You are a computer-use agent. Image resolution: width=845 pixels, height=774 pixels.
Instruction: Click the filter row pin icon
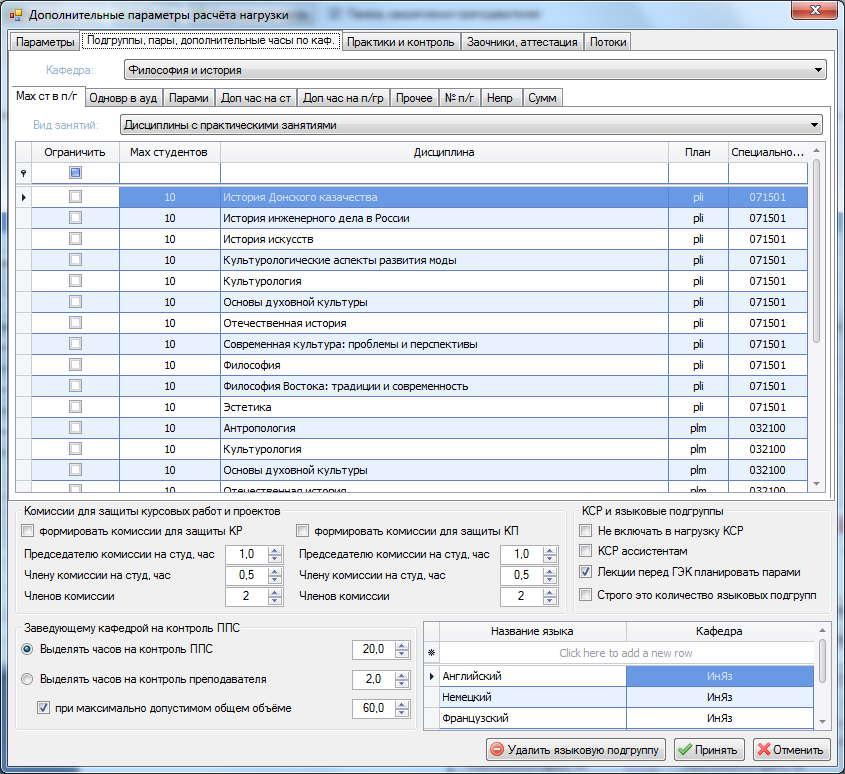point(23,174)
